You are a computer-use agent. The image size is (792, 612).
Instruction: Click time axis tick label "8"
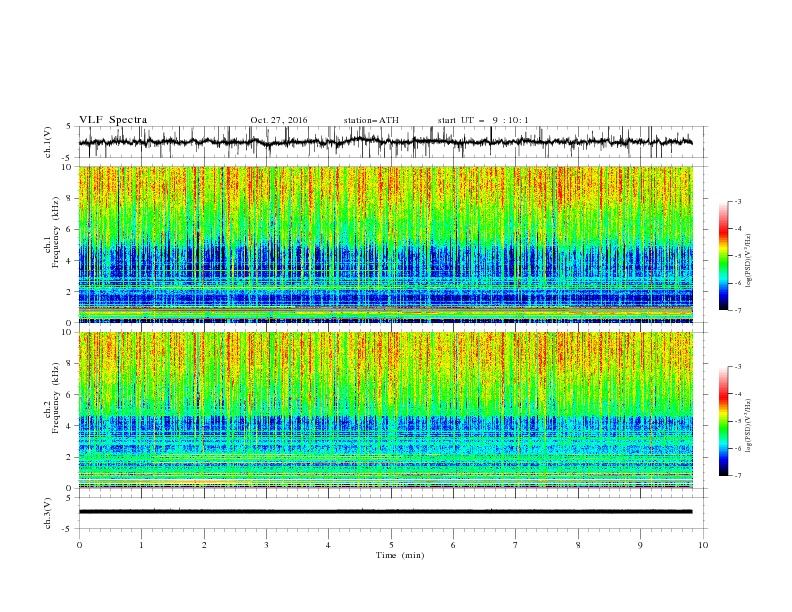click(578, 545)
